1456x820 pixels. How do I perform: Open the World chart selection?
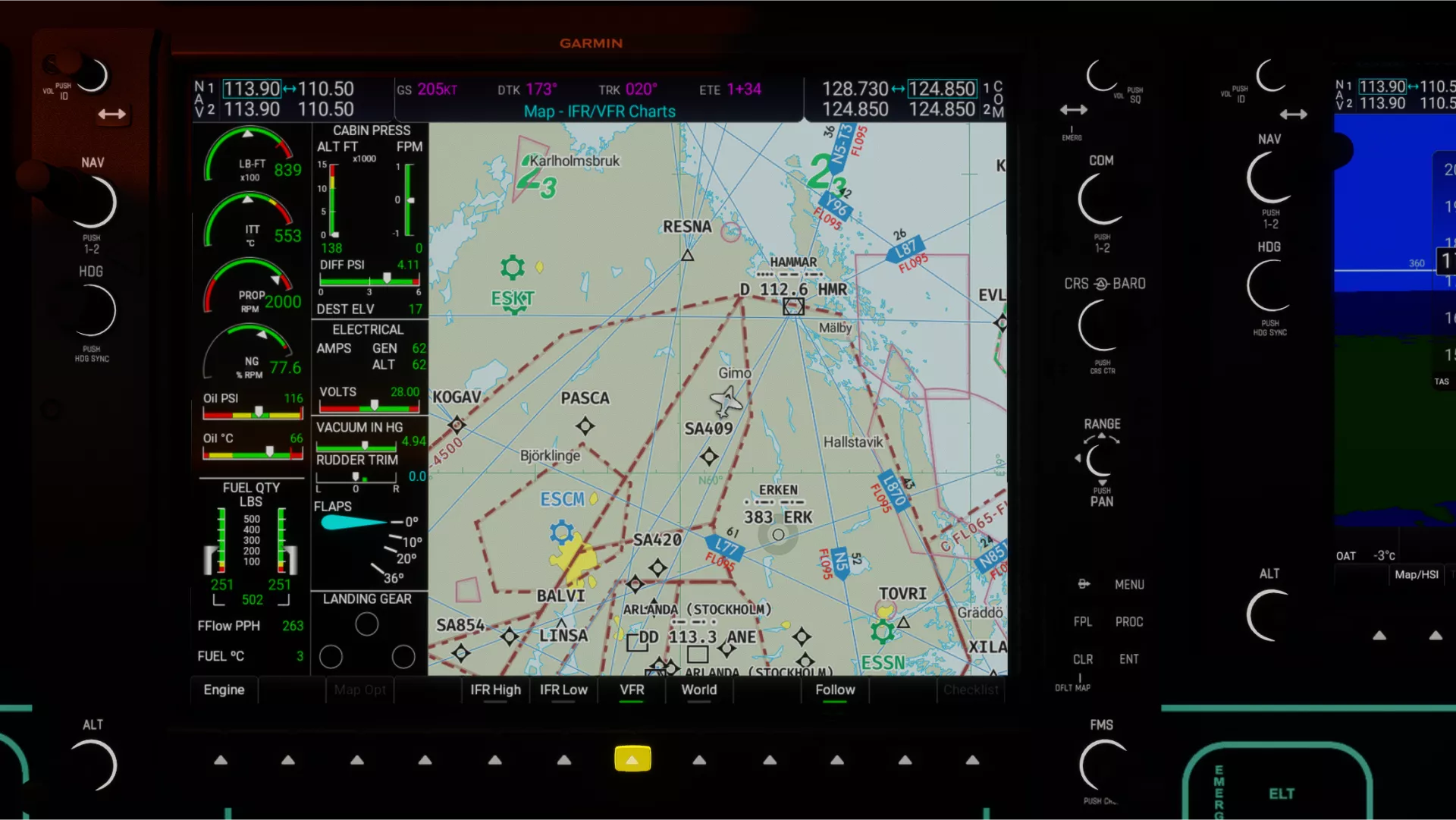[698, 690]
